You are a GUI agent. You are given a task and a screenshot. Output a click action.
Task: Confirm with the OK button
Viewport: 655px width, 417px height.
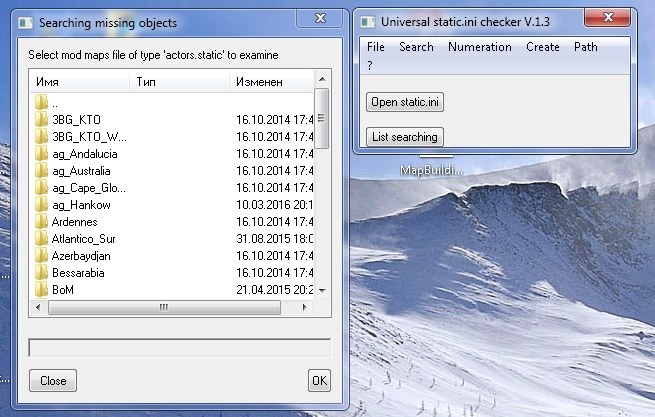coord(320,381)
